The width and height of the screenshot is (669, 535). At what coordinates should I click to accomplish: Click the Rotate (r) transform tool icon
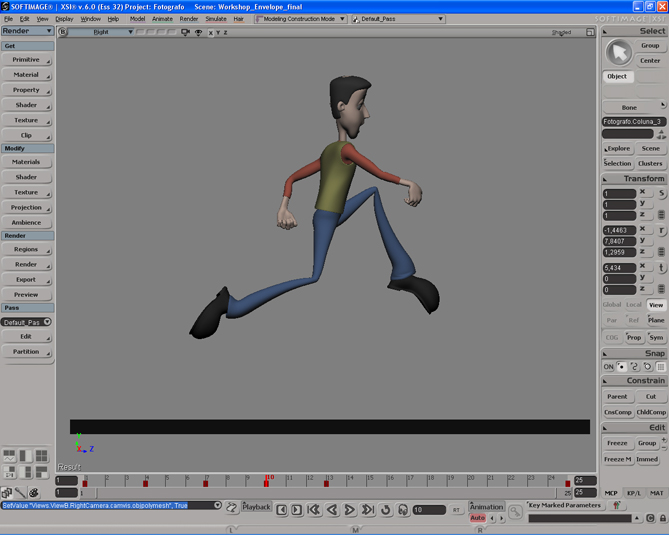coord(661,231)
